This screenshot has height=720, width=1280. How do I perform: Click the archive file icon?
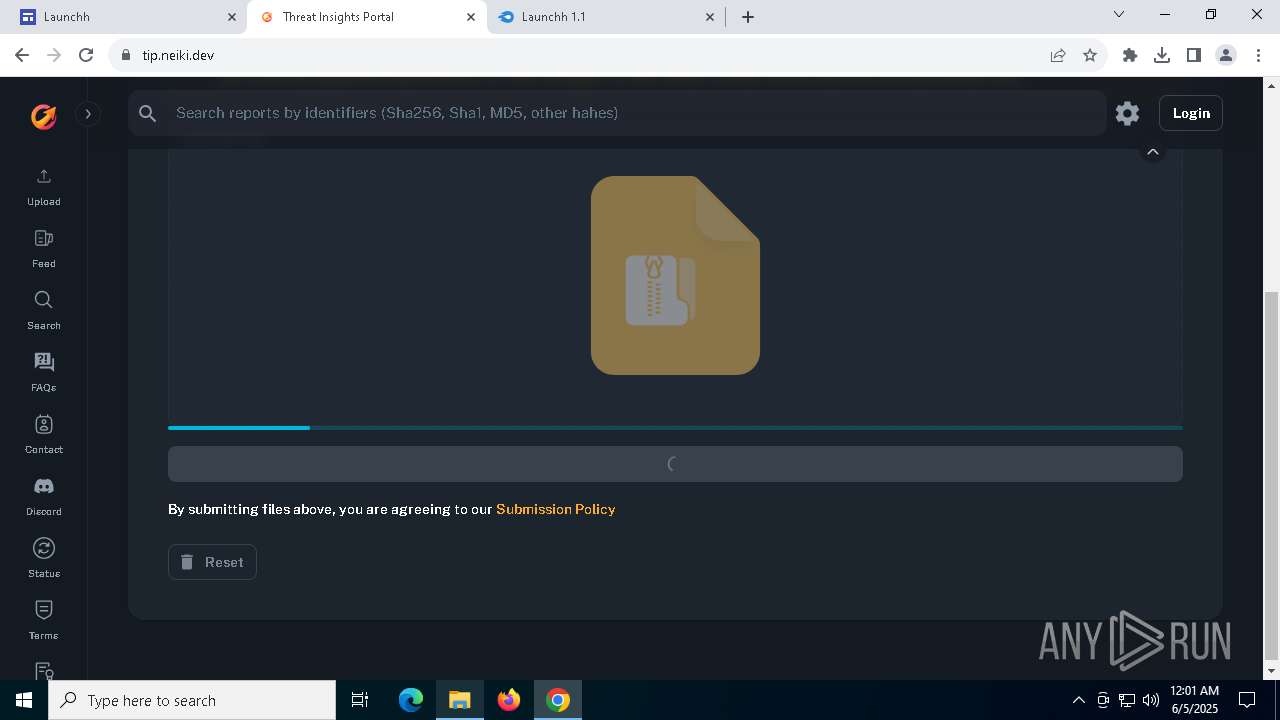[675, 275]
